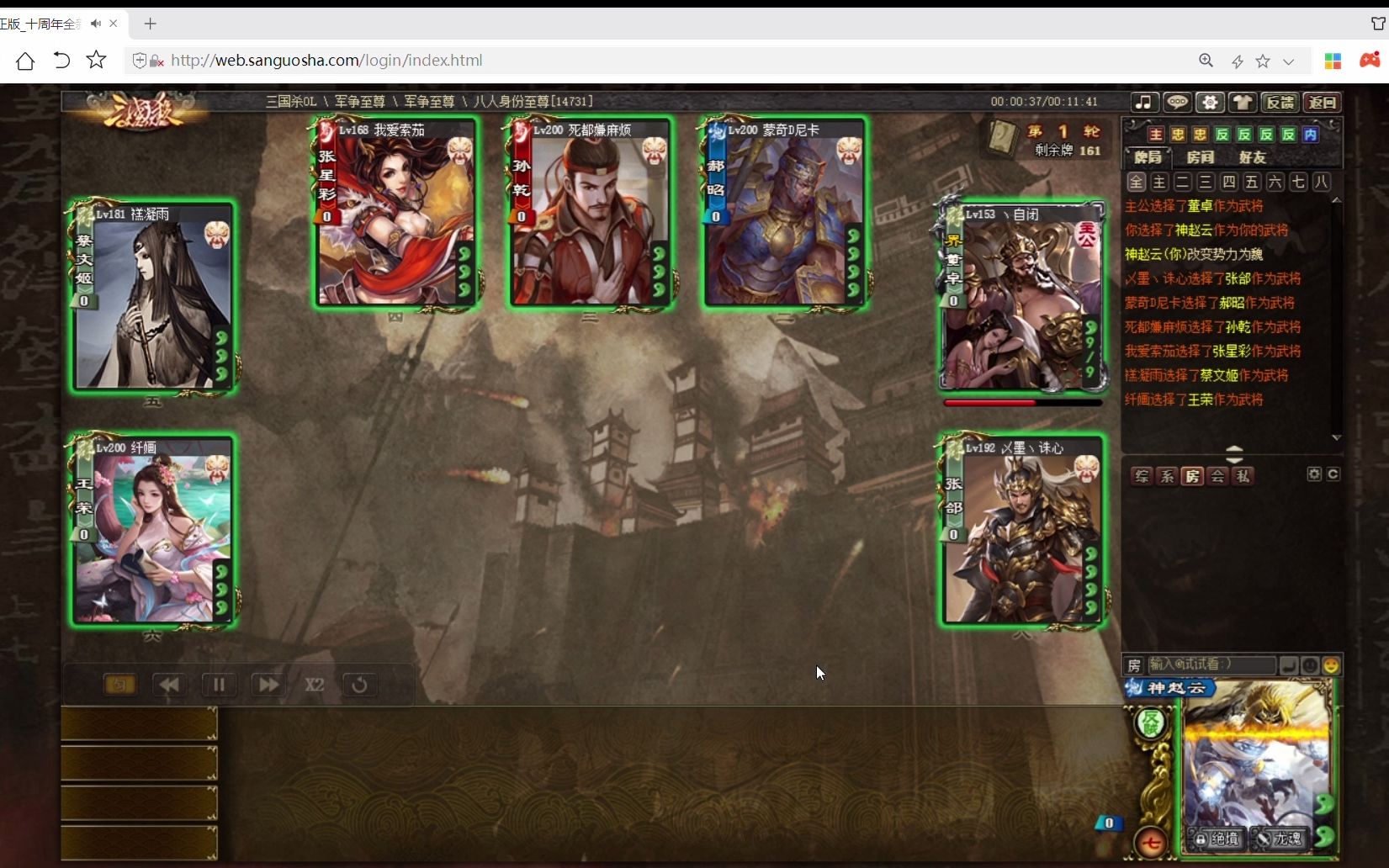Screen dimensions: 1389x868
Task: Open the browser zoom magnifier icon
Action: (x=1206, y=61)
